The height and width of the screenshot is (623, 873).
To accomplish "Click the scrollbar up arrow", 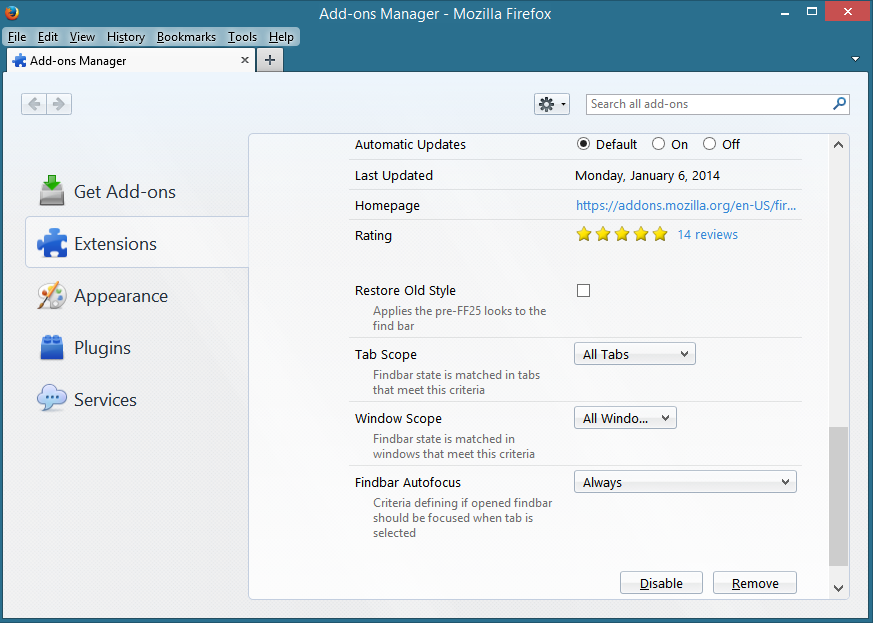I will click(x=838, y=145).
